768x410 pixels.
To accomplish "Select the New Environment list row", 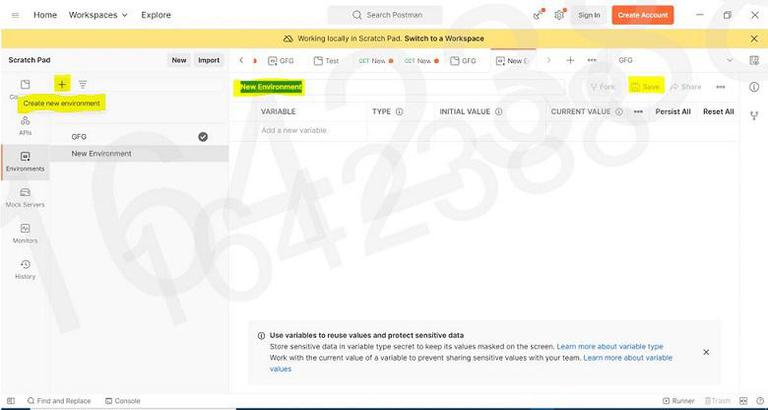I will [x=140, y=153].
